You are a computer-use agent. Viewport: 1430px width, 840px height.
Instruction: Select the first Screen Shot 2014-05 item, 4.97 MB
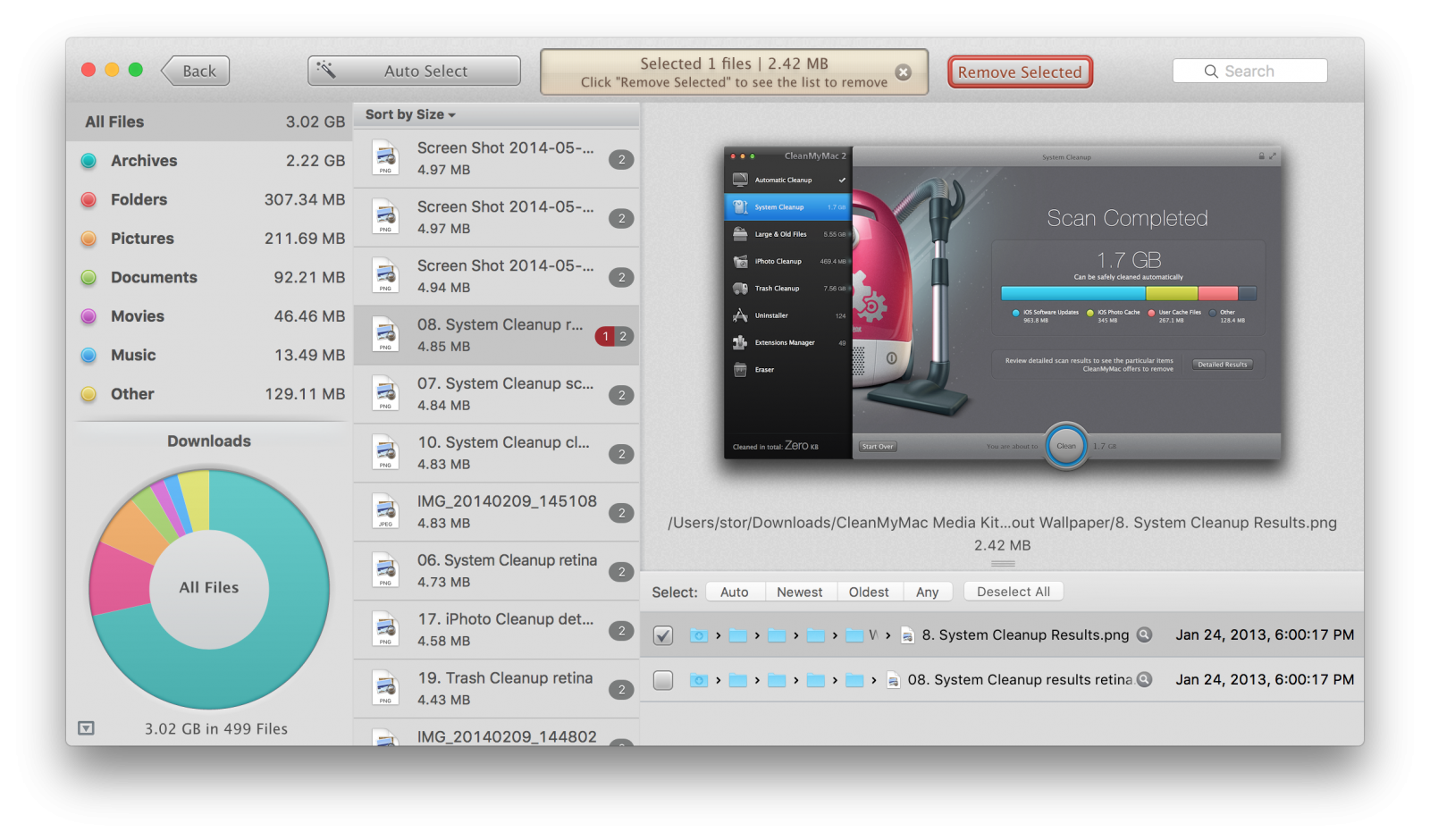coord(496,158)
